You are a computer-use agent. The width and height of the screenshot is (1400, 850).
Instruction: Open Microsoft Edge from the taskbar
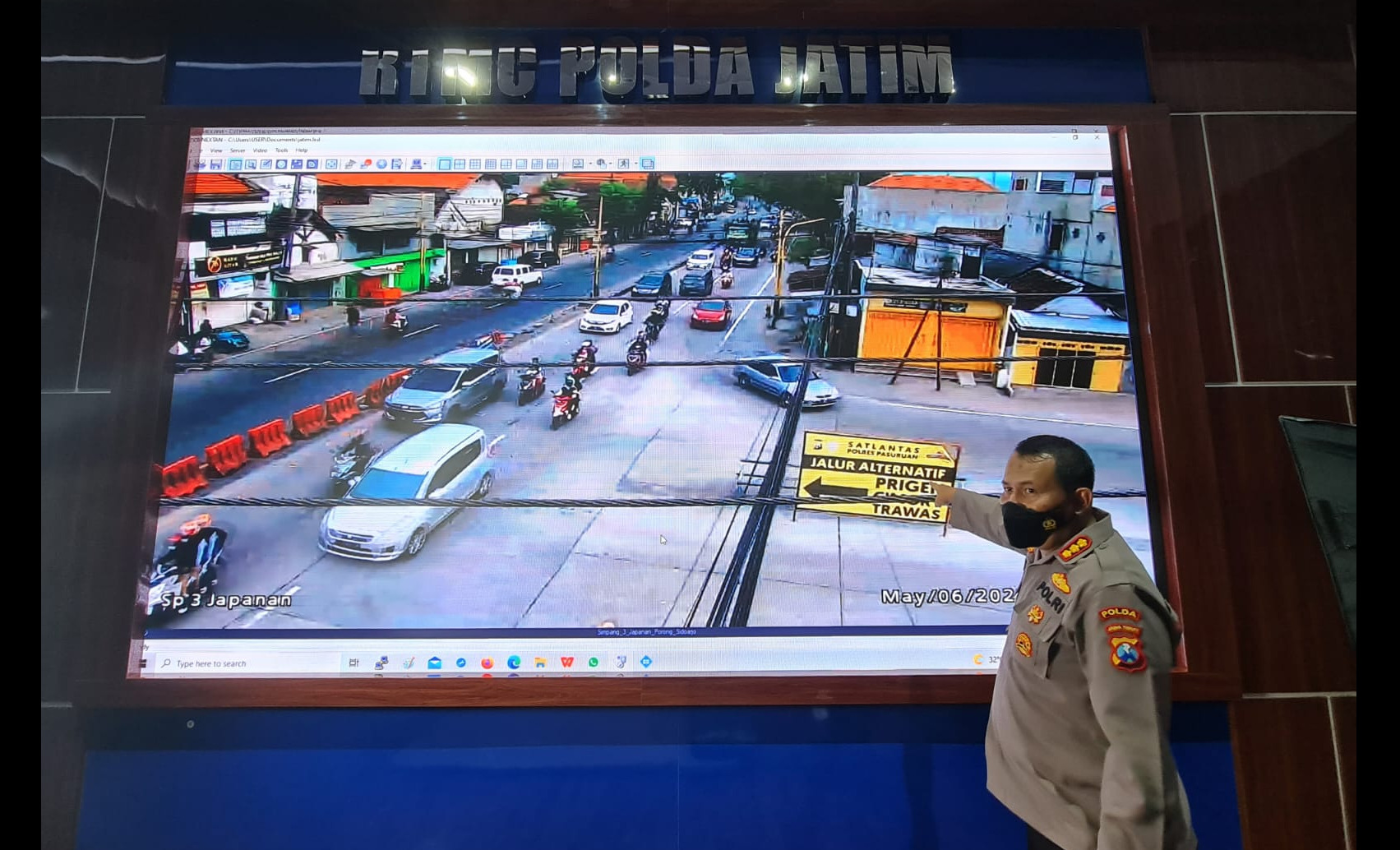(514, 663)
